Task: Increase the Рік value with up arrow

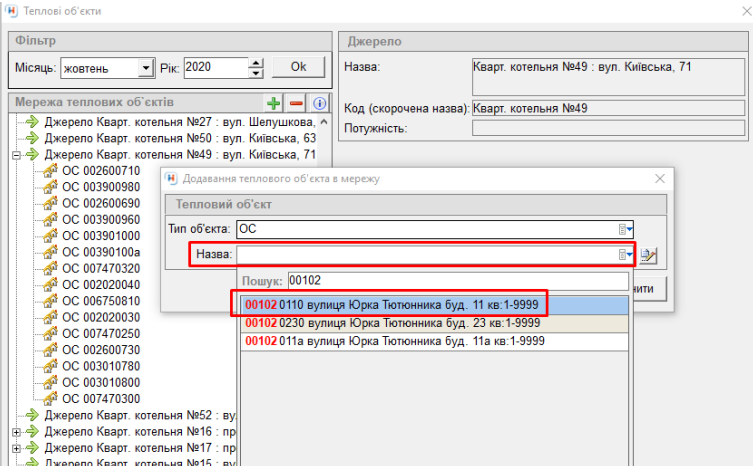Action: click(x=256, y=63)
